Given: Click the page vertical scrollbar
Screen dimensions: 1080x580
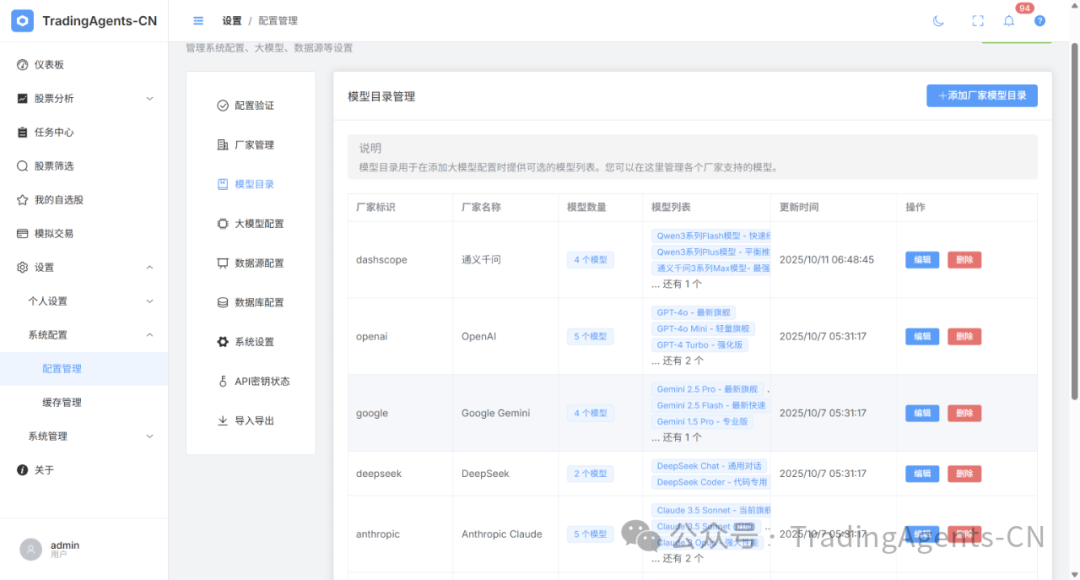Looking at the screenshot, I should tap(1073, 200).
